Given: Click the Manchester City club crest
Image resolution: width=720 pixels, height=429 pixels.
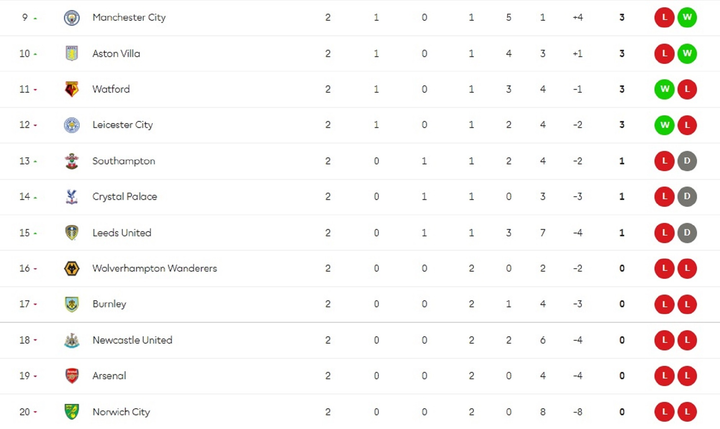Looking at the screenshot, I should (72, 18).
